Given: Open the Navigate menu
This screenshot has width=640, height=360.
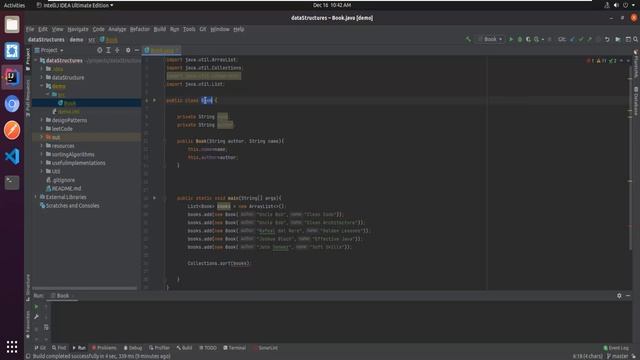Looking at the screenshot, I should tap(78, 29).
